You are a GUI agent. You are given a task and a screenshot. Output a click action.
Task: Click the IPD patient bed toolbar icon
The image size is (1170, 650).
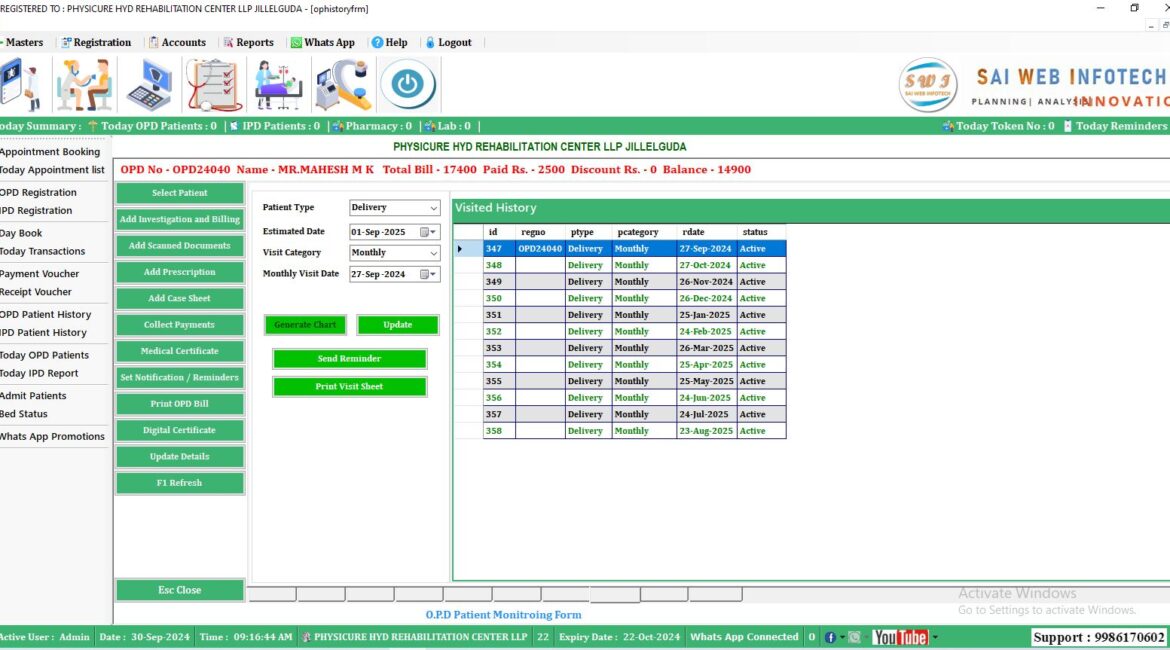coord(277,84)
